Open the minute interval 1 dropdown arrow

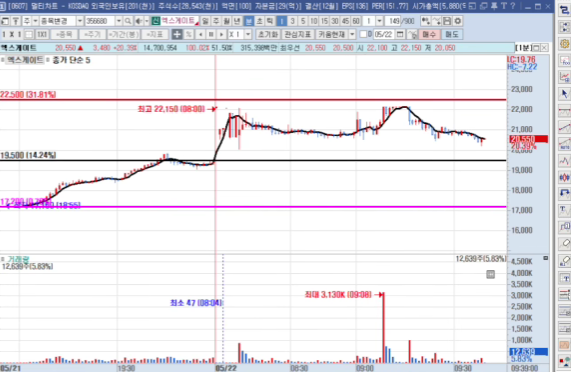(x=379, y=21)
